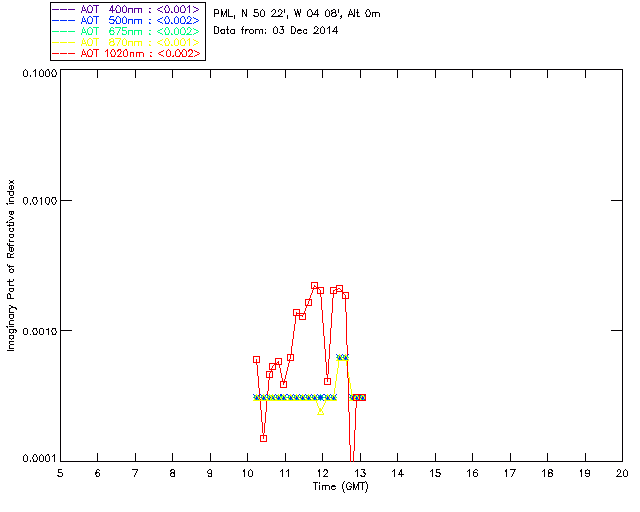
Task: Click the x-axis label 17
Action: tap(510, 473)
